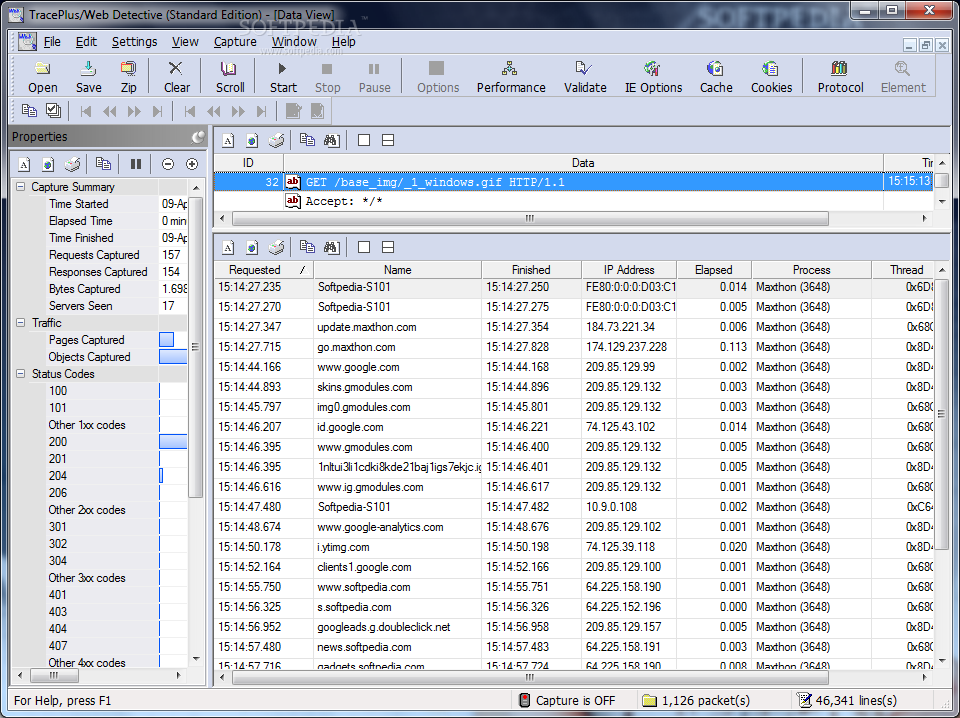Image resolution: width=960 pixels, height=718 pixels.
Task: Toggle the pin on the Properties panel
Action: (198, 136)
